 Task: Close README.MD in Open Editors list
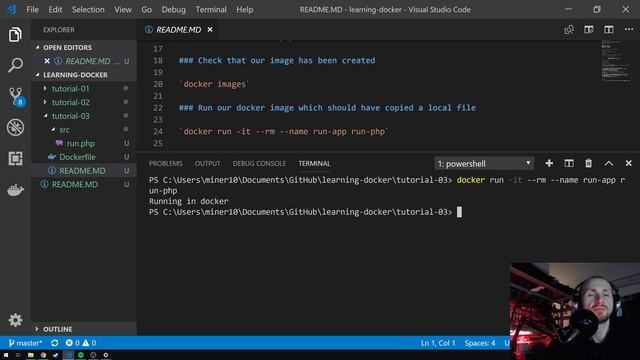coord(47,61)
